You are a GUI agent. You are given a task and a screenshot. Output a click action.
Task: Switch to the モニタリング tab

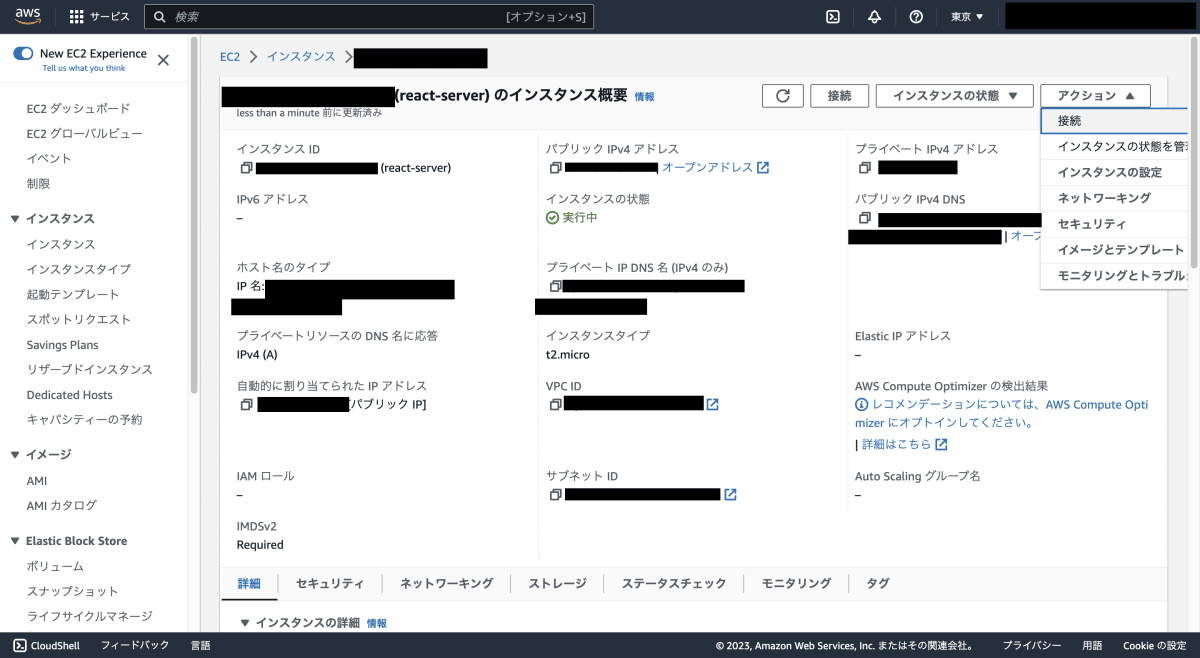(796, 584)
